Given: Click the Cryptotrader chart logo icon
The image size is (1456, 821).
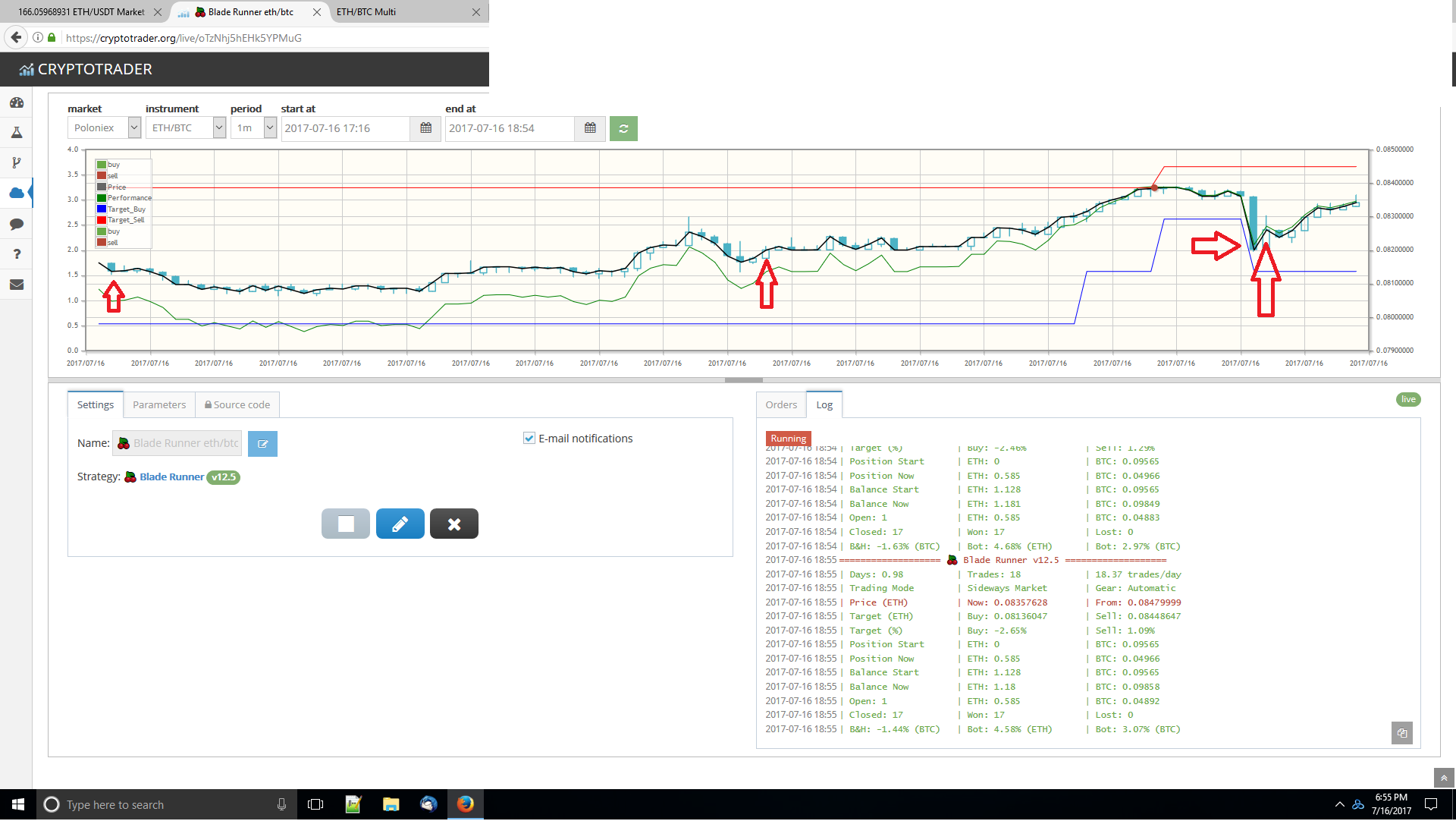Looking at the screenshot, I should pos(27,70).
